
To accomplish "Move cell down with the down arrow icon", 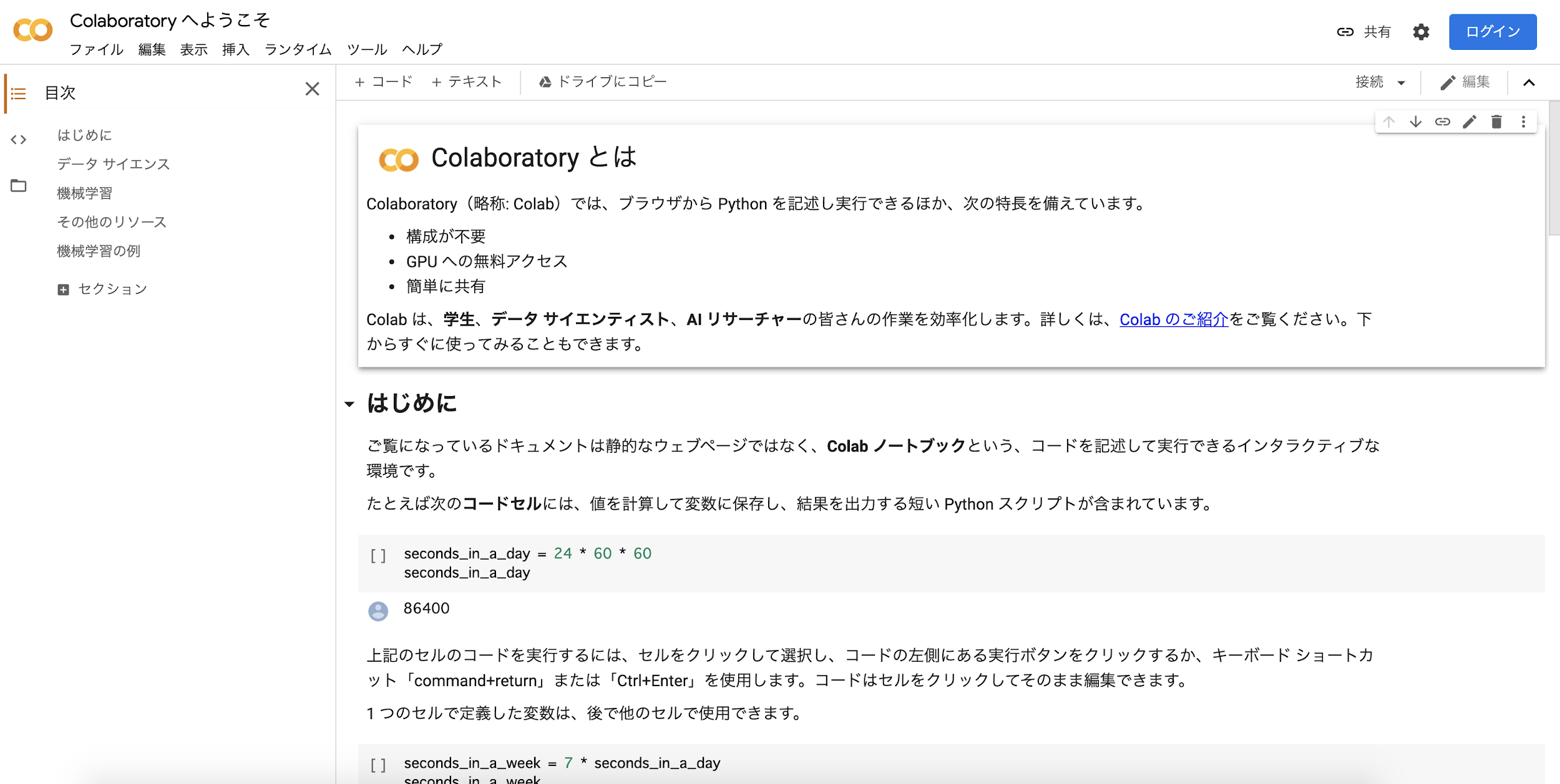I will coord(1415,122).
